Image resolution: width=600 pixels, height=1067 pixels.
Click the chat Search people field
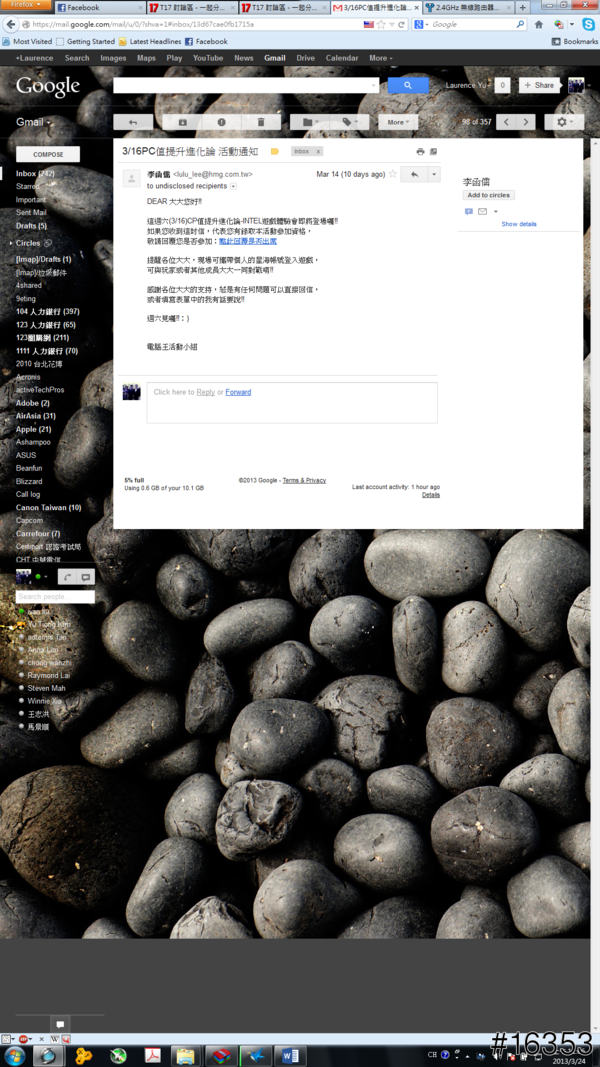55,597
